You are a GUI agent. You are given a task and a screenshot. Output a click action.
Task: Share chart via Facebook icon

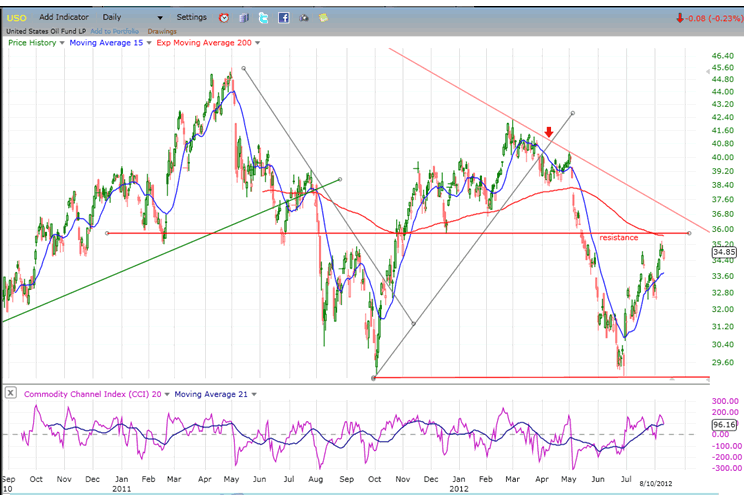283,18
